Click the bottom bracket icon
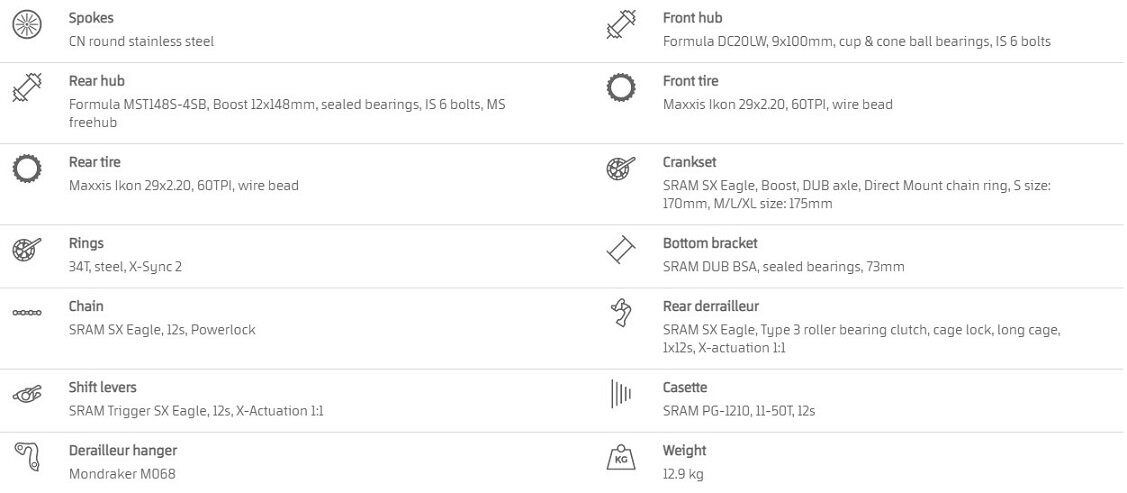 [621, 250]
